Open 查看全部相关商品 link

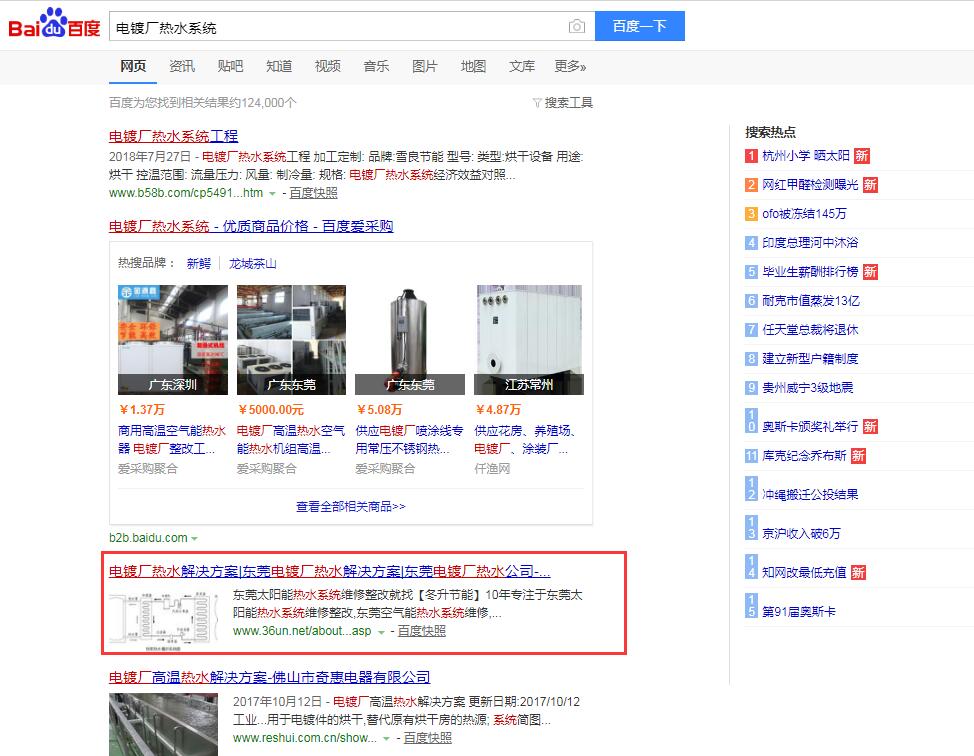point(350,507)
